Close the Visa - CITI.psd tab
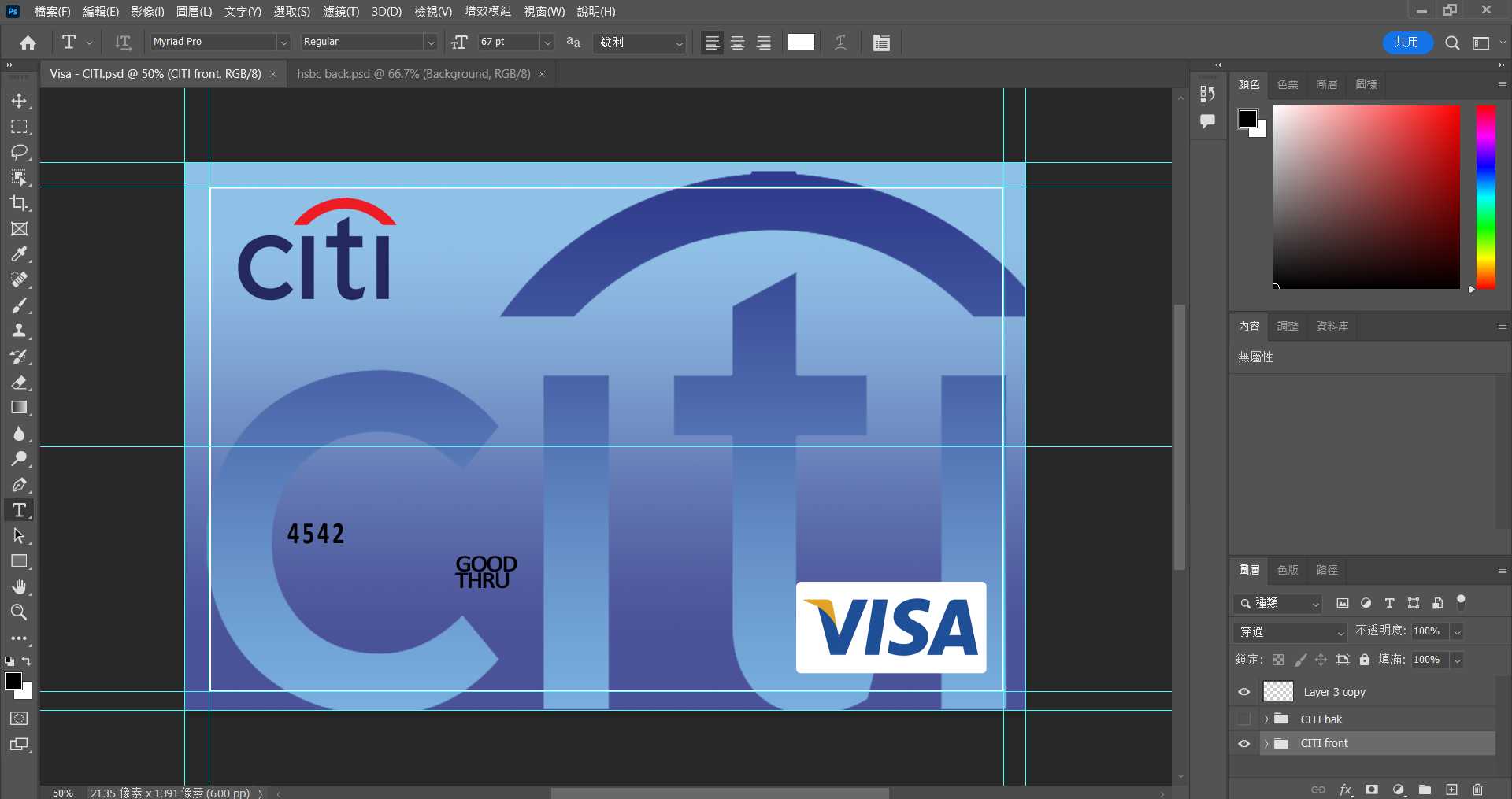 coord(273,74)
